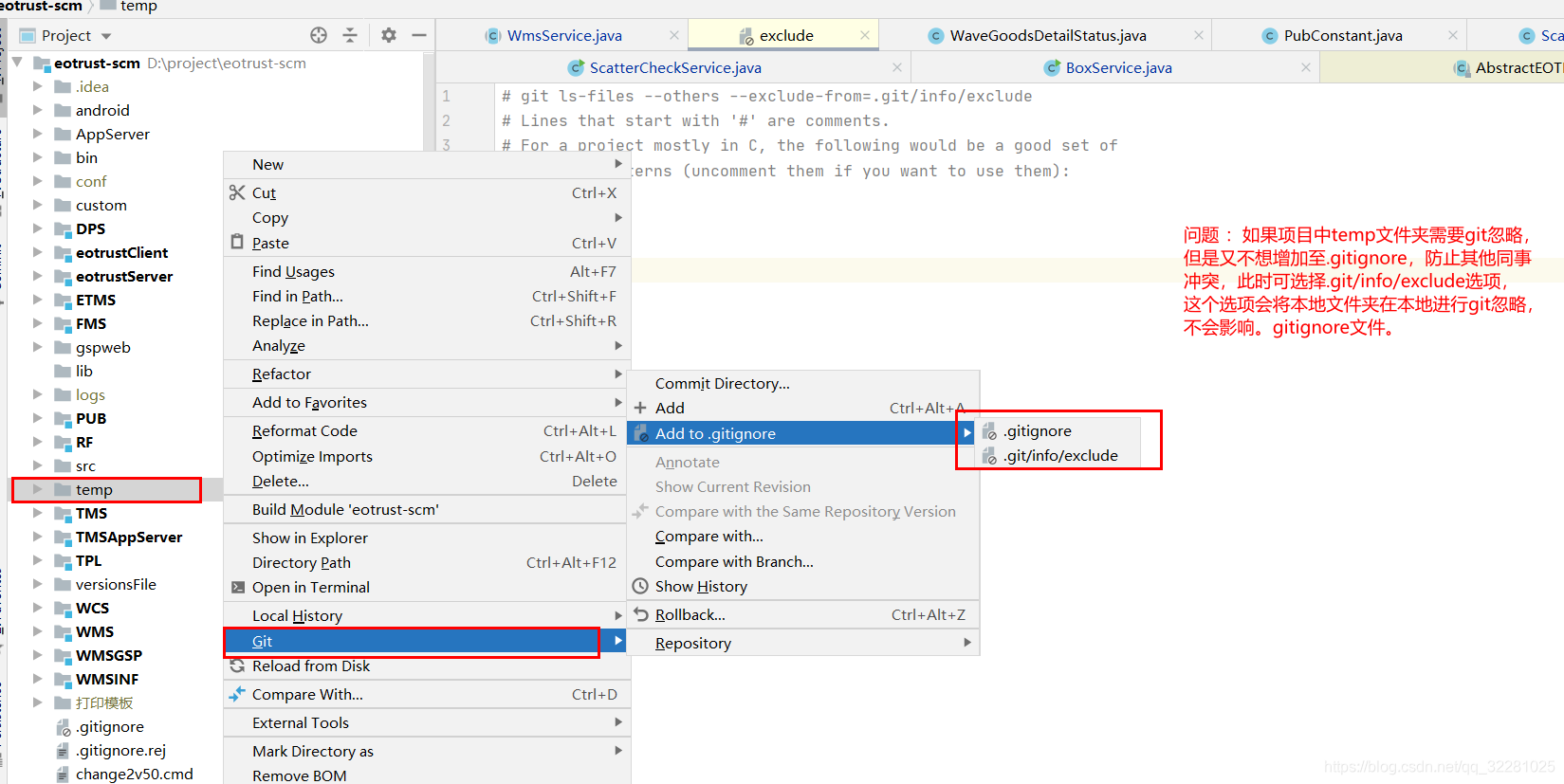This screenshot has height=784, width=1564.
Task: Select the versionsFile folder
Action: pos(115,584)
